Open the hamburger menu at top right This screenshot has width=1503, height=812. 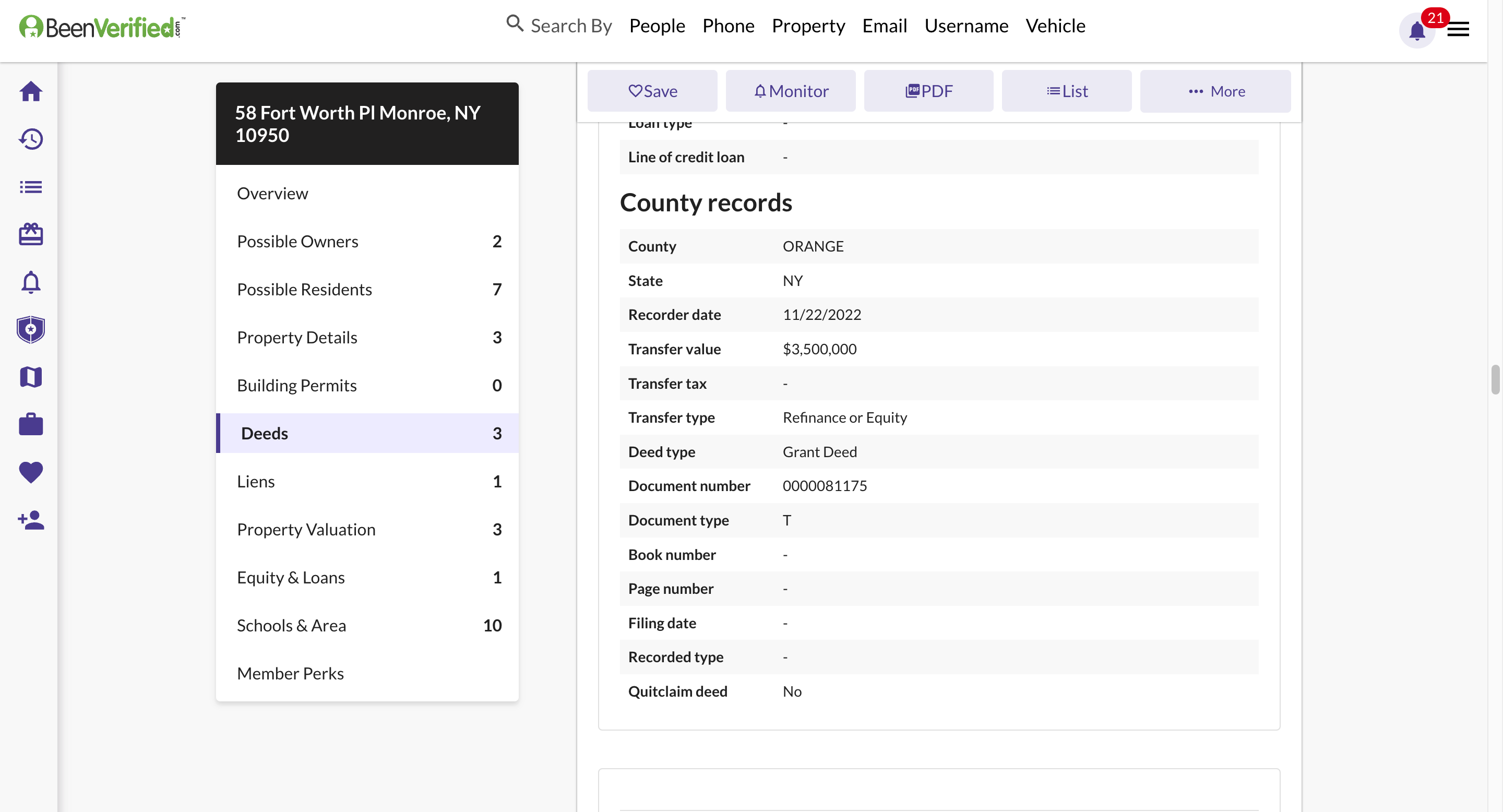click(1458, 29)
